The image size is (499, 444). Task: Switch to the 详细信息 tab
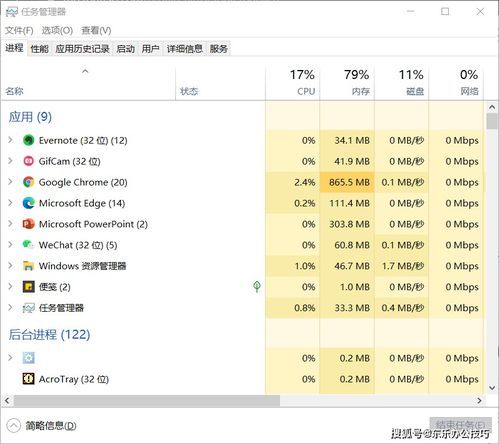185,49
